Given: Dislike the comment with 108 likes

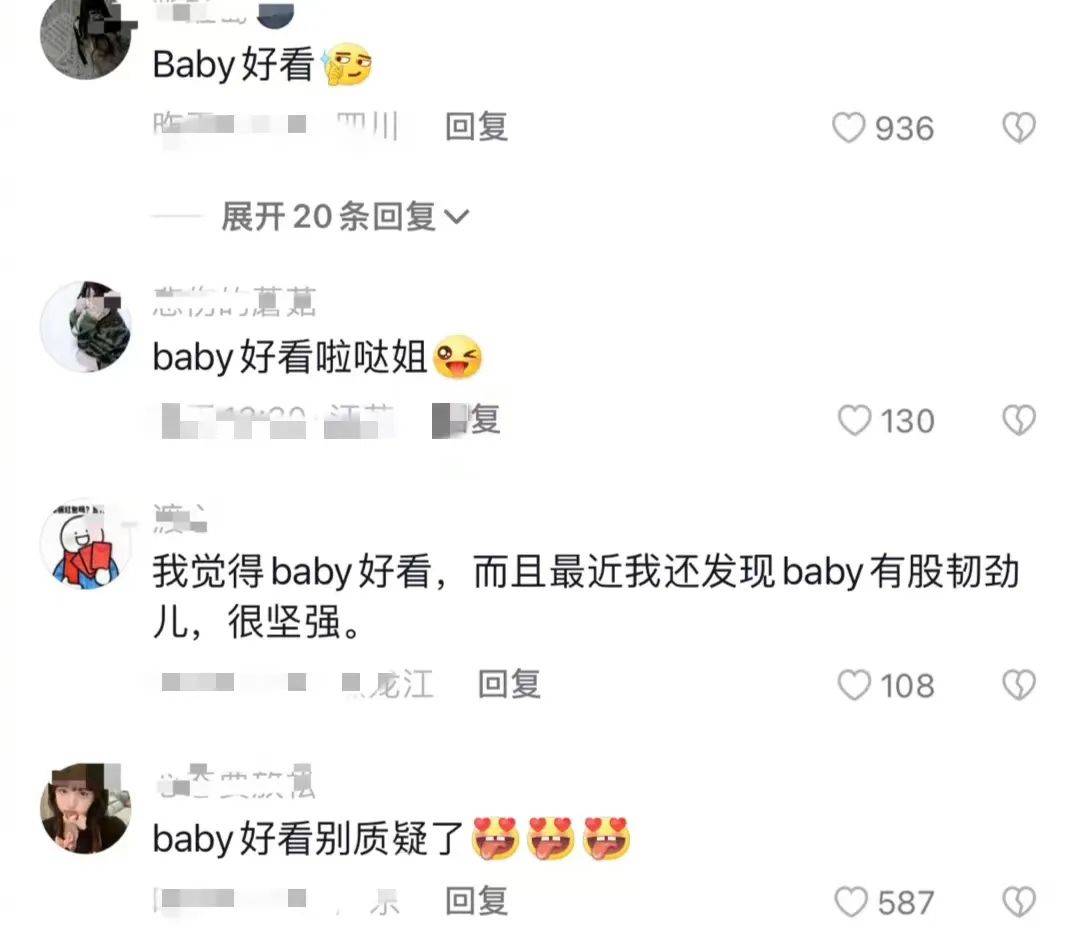Looking at the screenshot, I should pyautogui.click(x=1019, y=685).
